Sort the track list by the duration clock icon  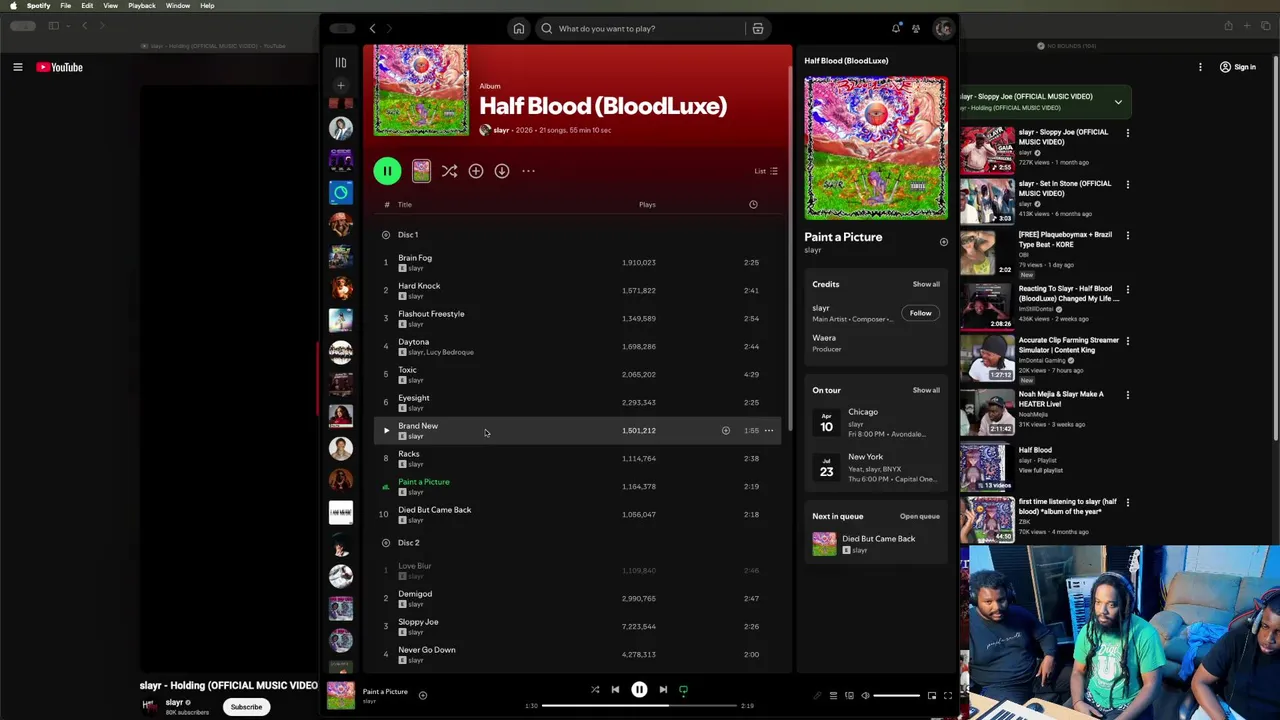pyautogui.click(x=753, y=205)
